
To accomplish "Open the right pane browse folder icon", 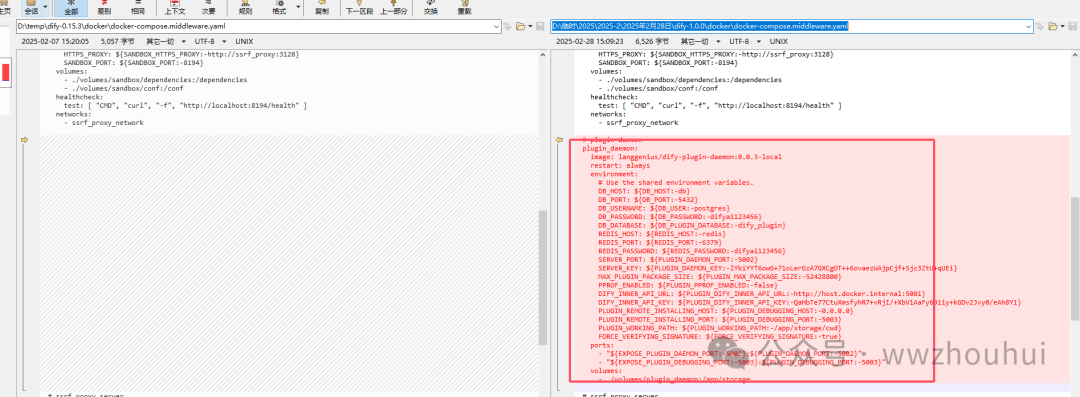I will point(1053,26).
